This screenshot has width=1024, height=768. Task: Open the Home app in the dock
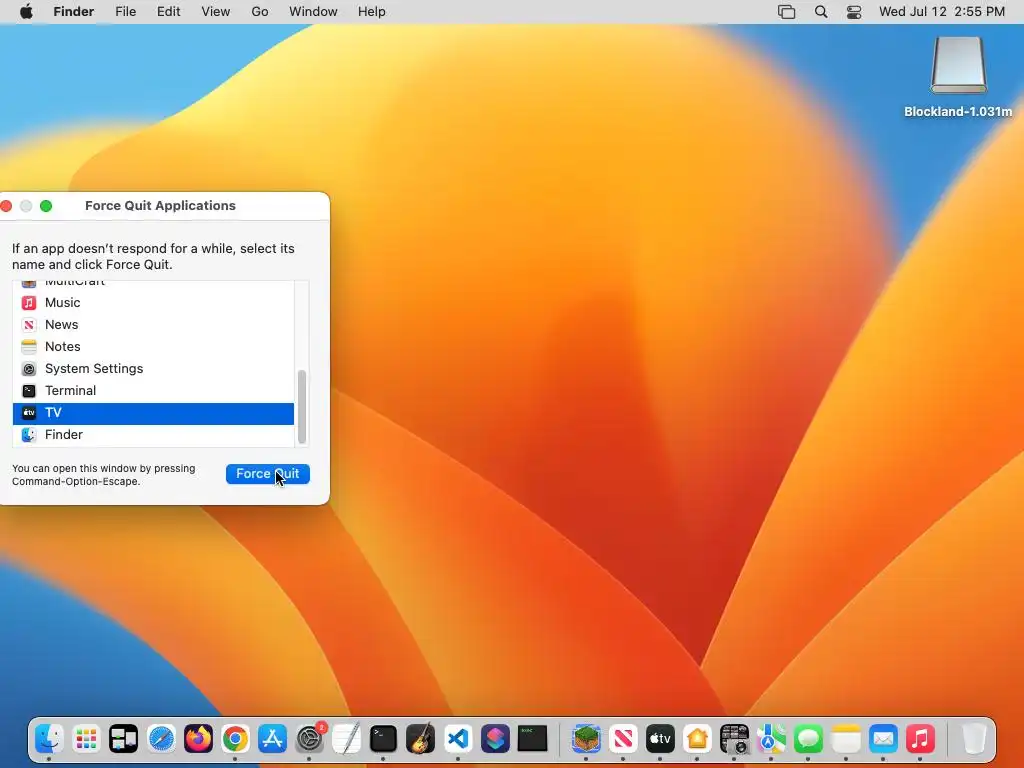697,739
